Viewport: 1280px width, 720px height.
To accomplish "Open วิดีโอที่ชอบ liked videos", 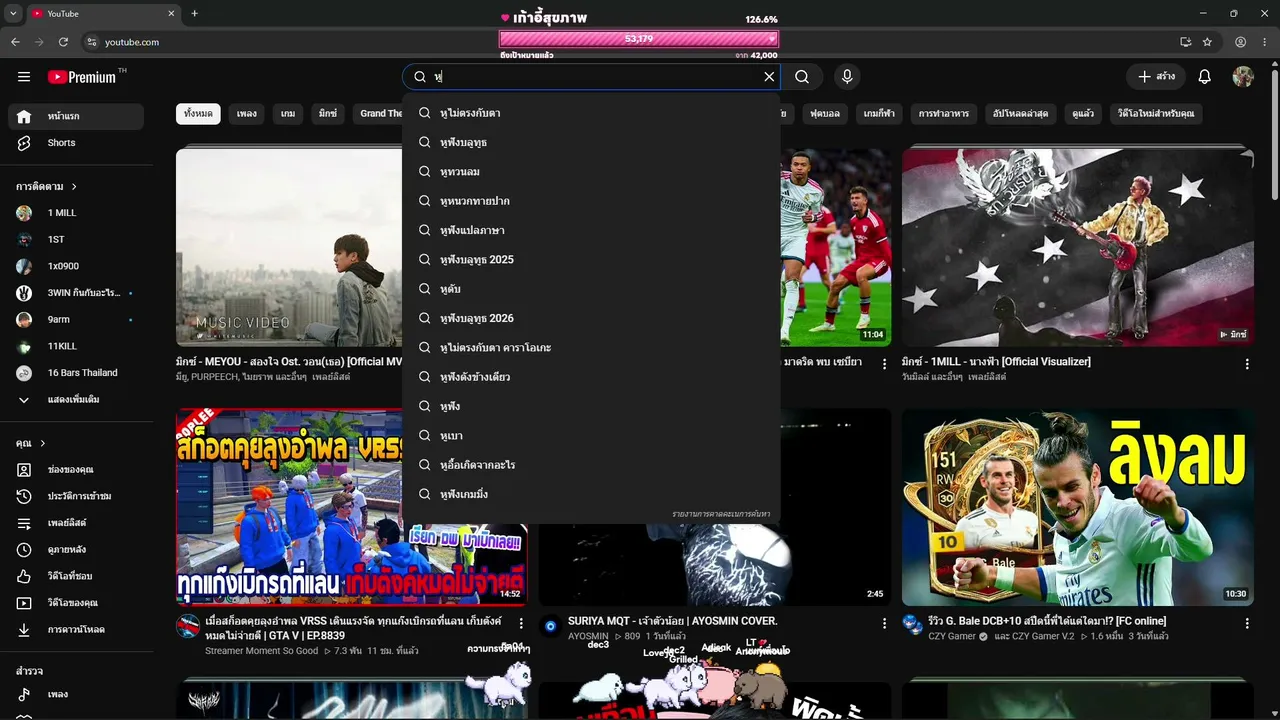I will tap(76, 576).
